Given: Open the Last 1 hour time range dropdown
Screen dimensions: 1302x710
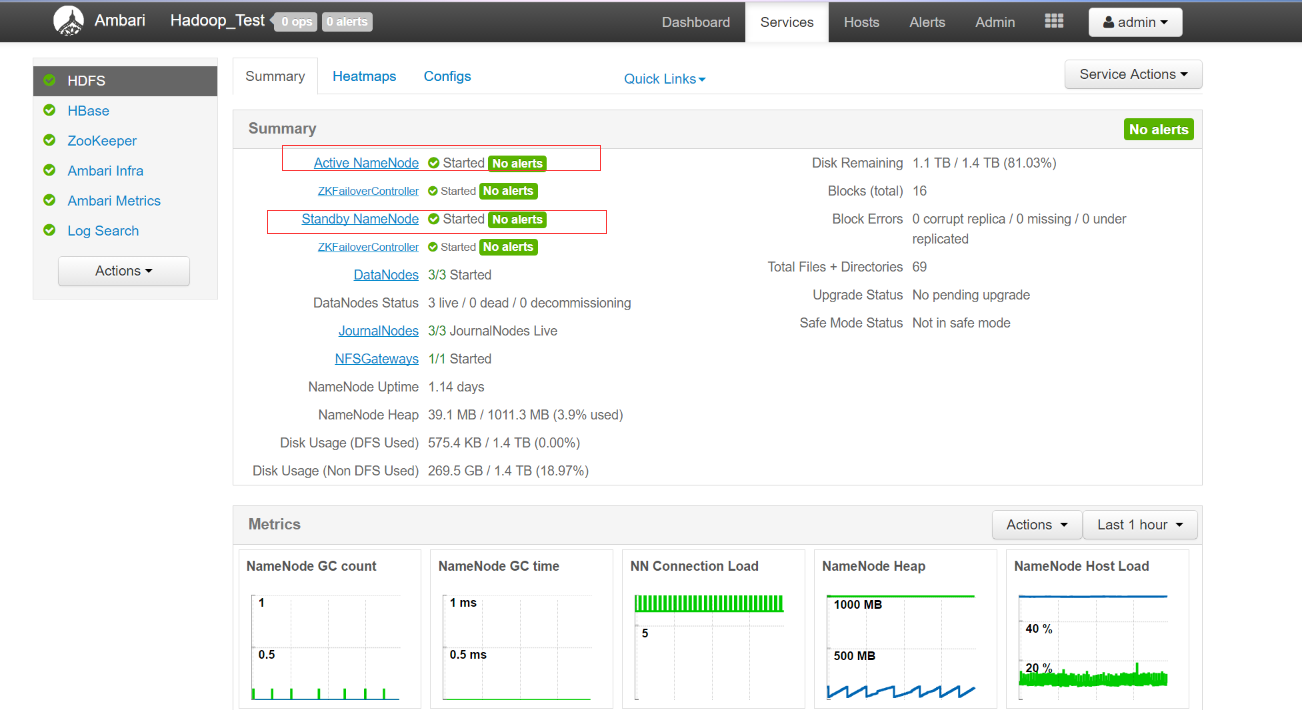Looking at the screenshot, I should (1139, 525).
